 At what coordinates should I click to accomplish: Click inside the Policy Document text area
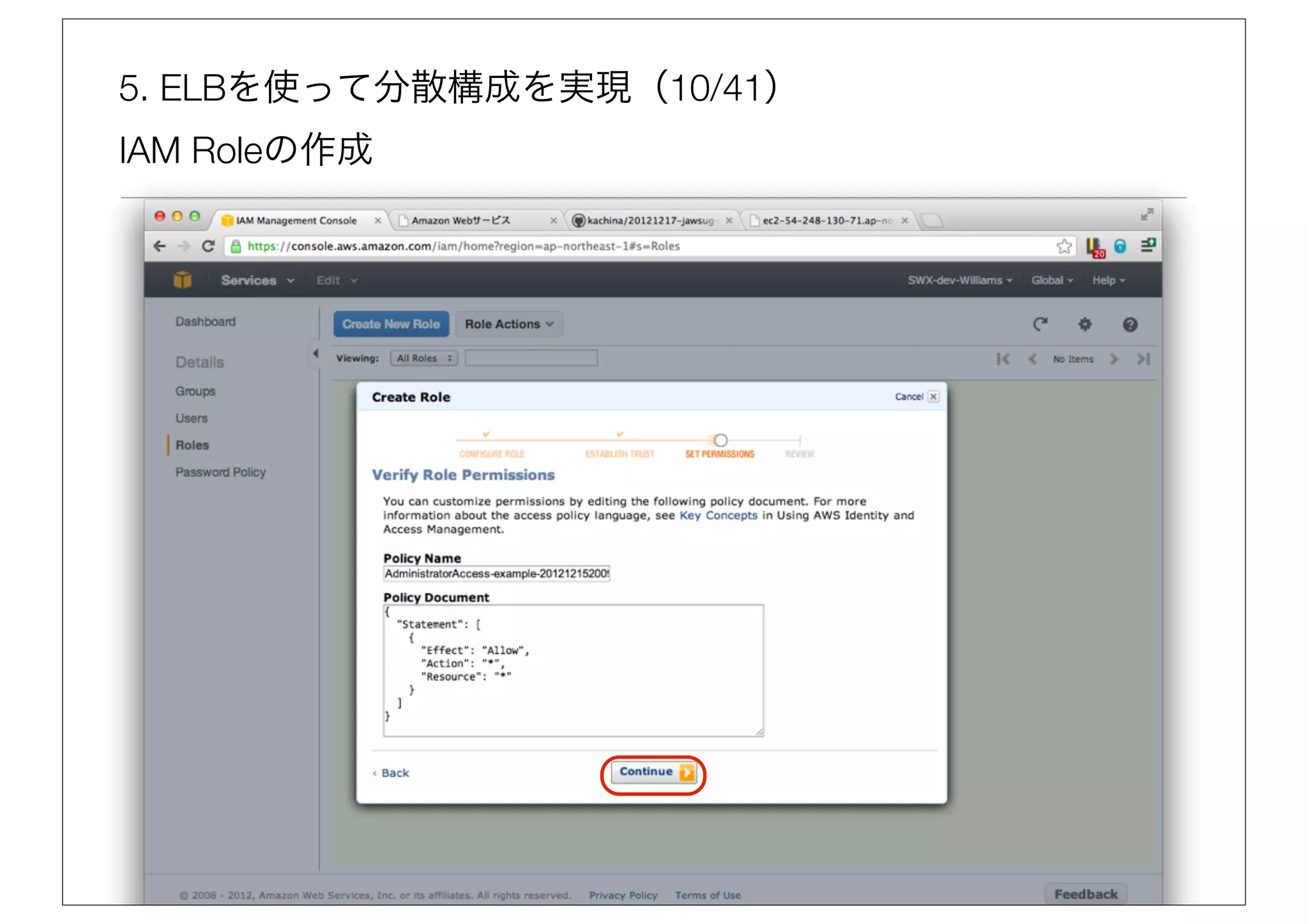coord(573,670)
